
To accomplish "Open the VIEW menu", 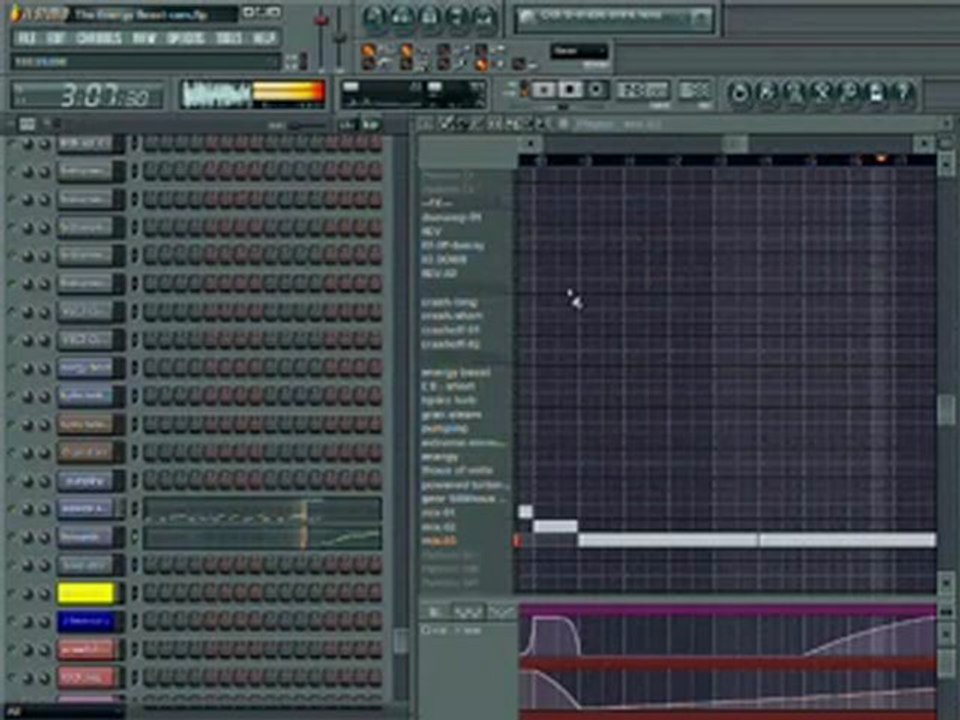I will pyautogui.click(x=144, y=39).
